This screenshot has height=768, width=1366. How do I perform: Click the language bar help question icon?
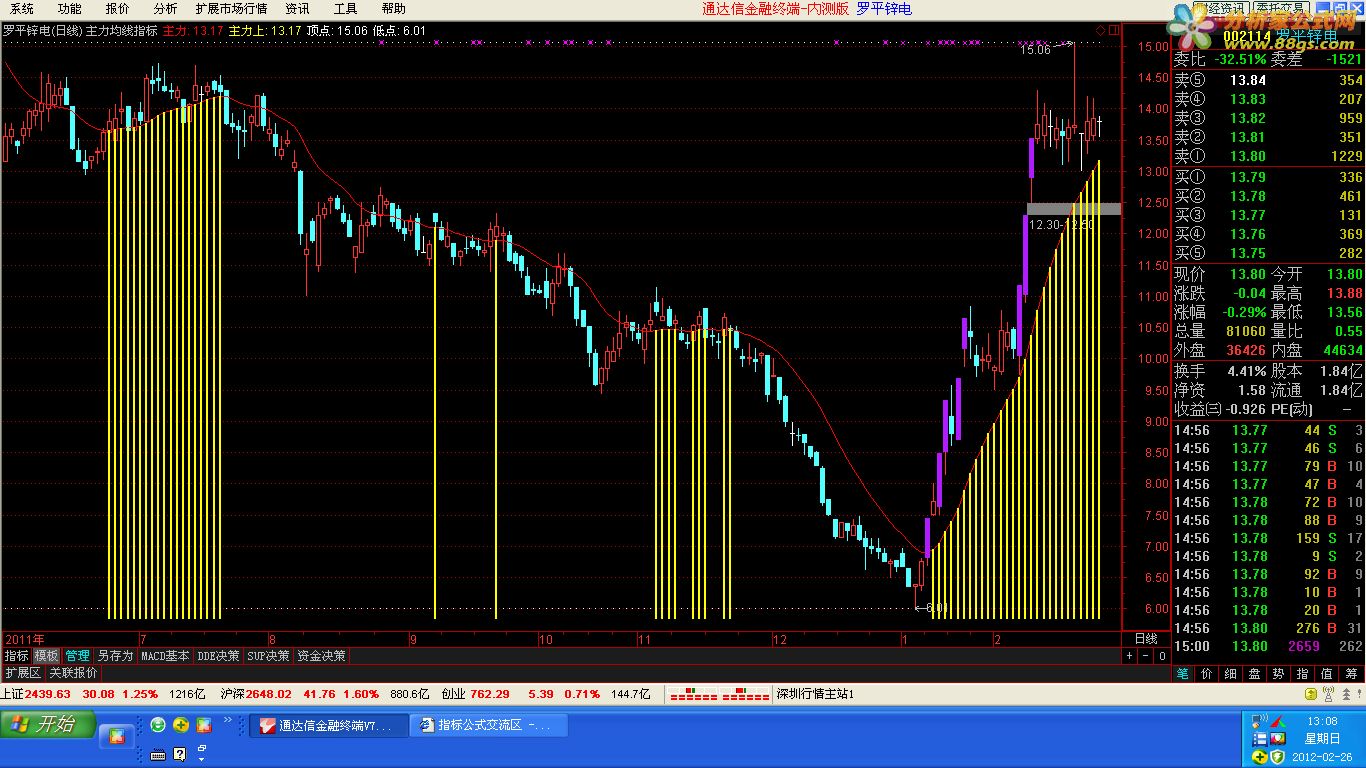(180, 754)
